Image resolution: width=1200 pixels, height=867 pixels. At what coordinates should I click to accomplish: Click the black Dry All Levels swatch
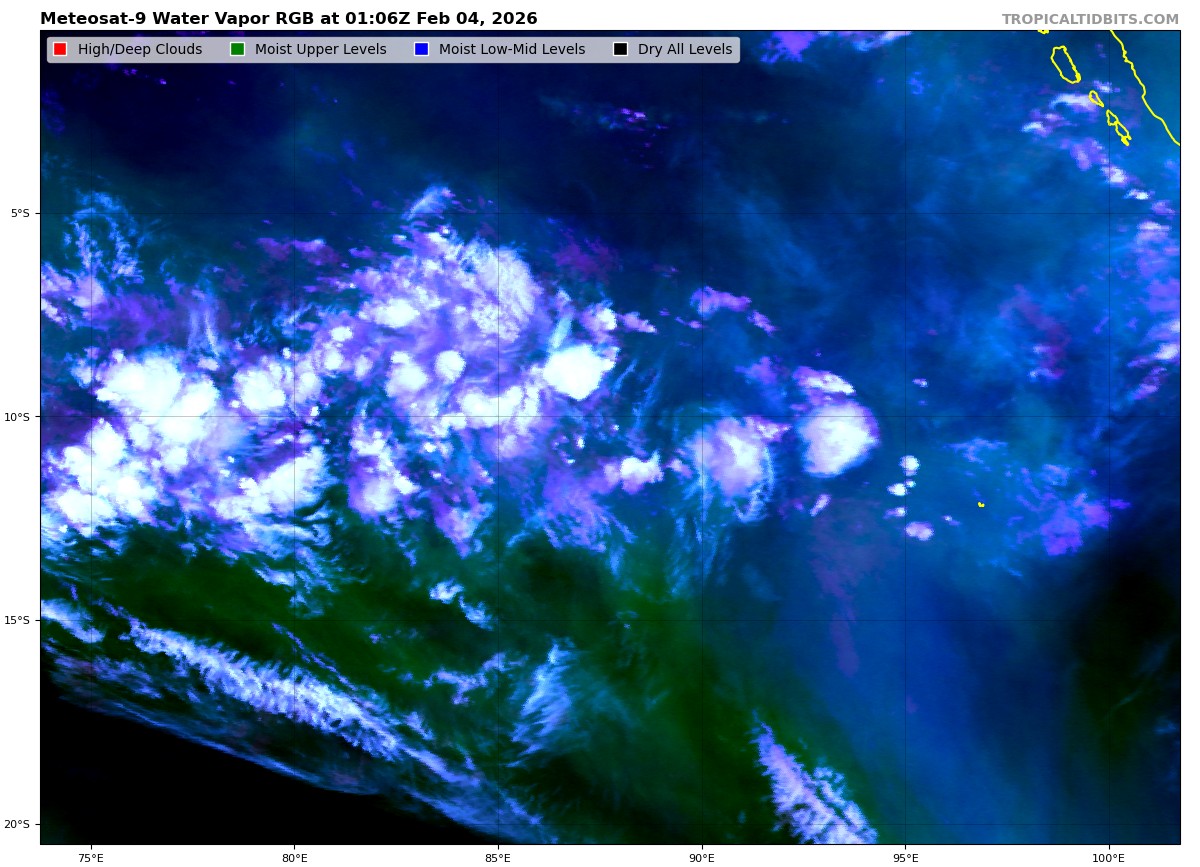pos(621,50)
